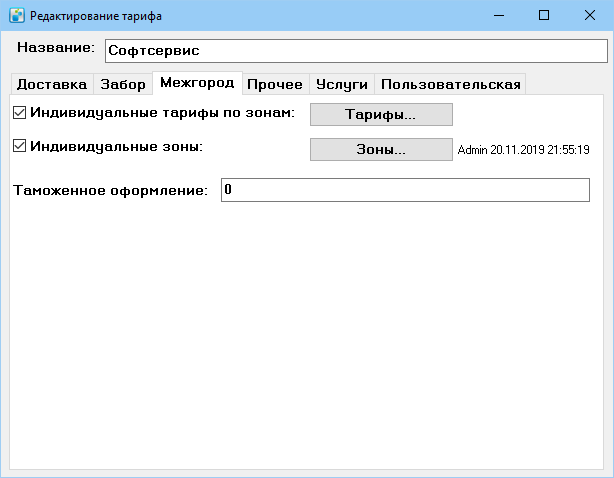Click the Admin 20.11.2019 21:55:19 timestamp
Viewport: 614px width, 478px height.
[x=524, y=150]
